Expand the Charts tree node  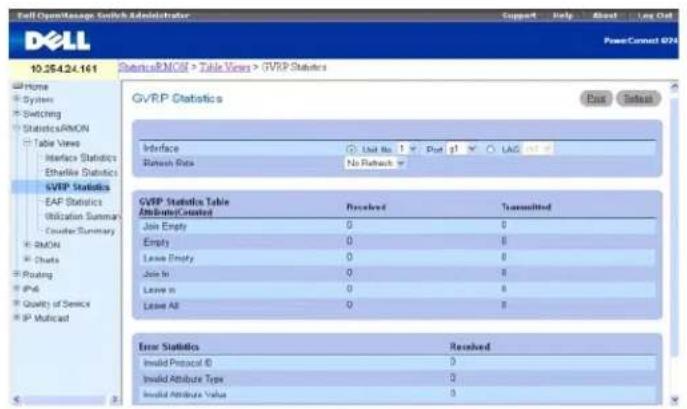click(28, 260)
